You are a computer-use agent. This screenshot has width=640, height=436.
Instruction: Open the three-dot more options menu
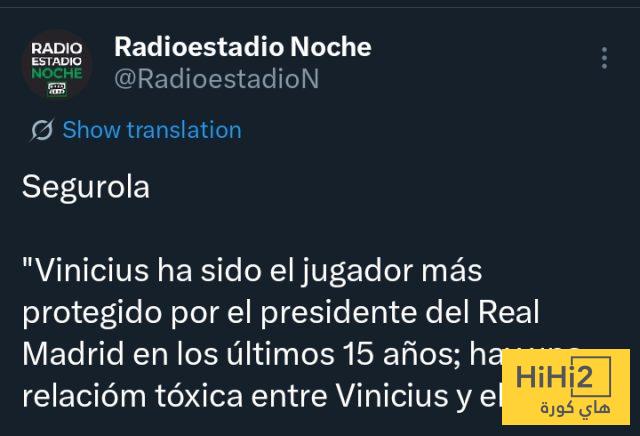[604, 58]
